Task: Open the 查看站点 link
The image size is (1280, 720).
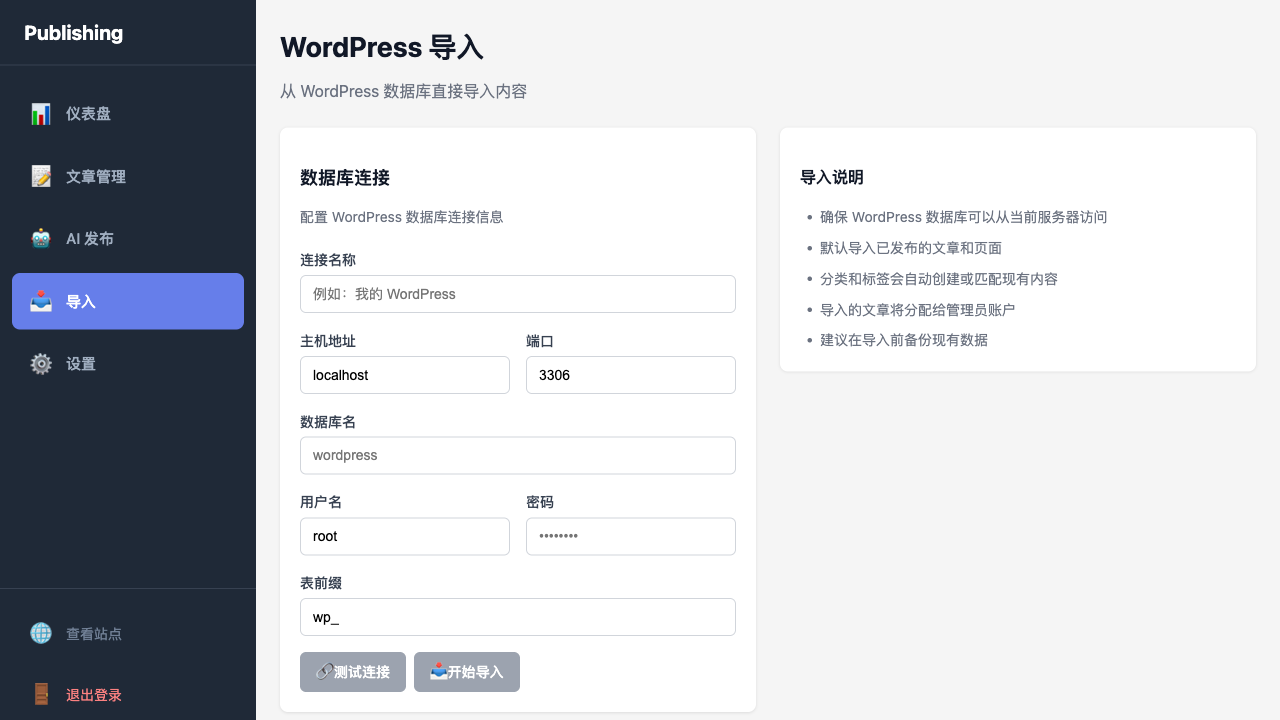Action: [x=128, y=633]
